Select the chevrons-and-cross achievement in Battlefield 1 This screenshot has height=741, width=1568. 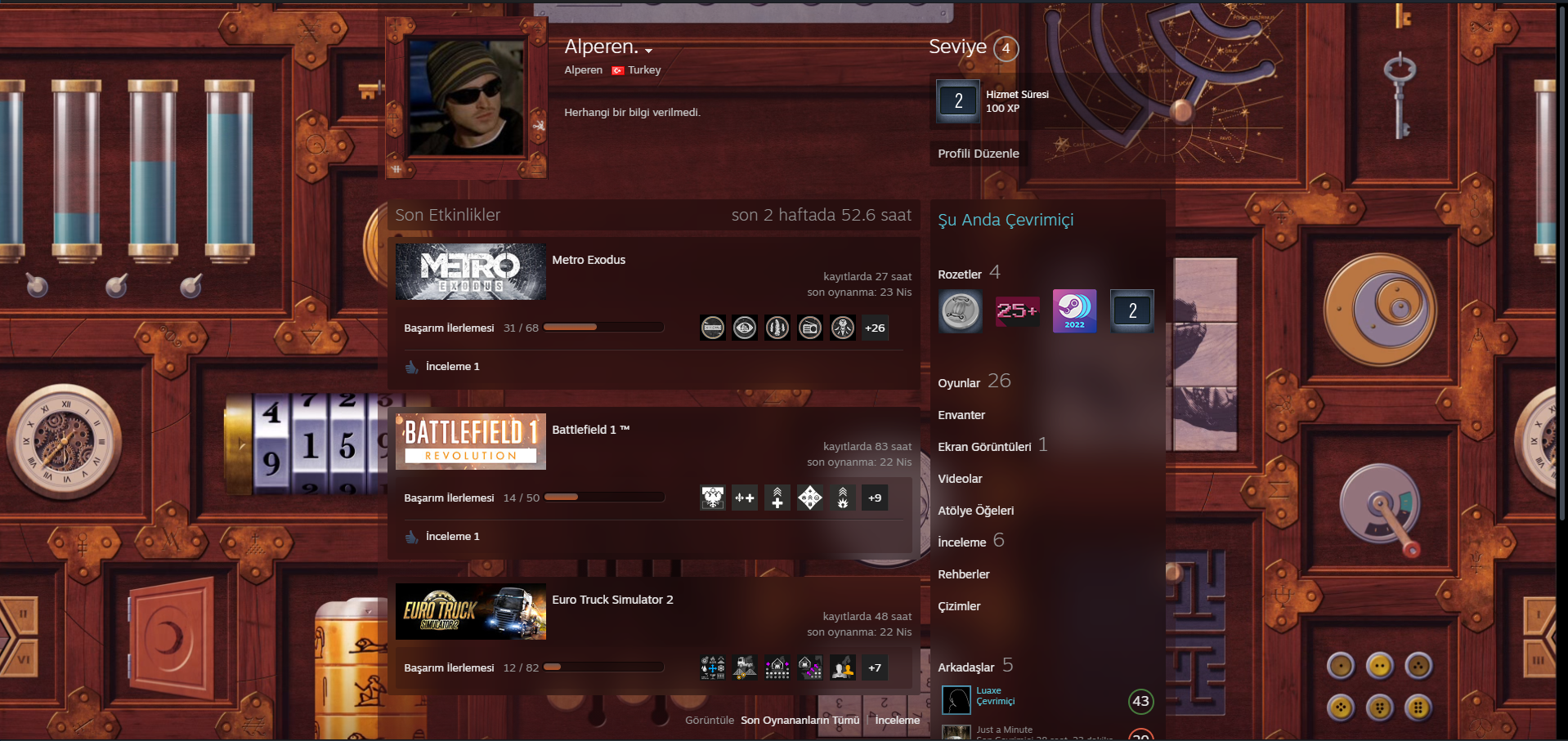click(777, 498)
